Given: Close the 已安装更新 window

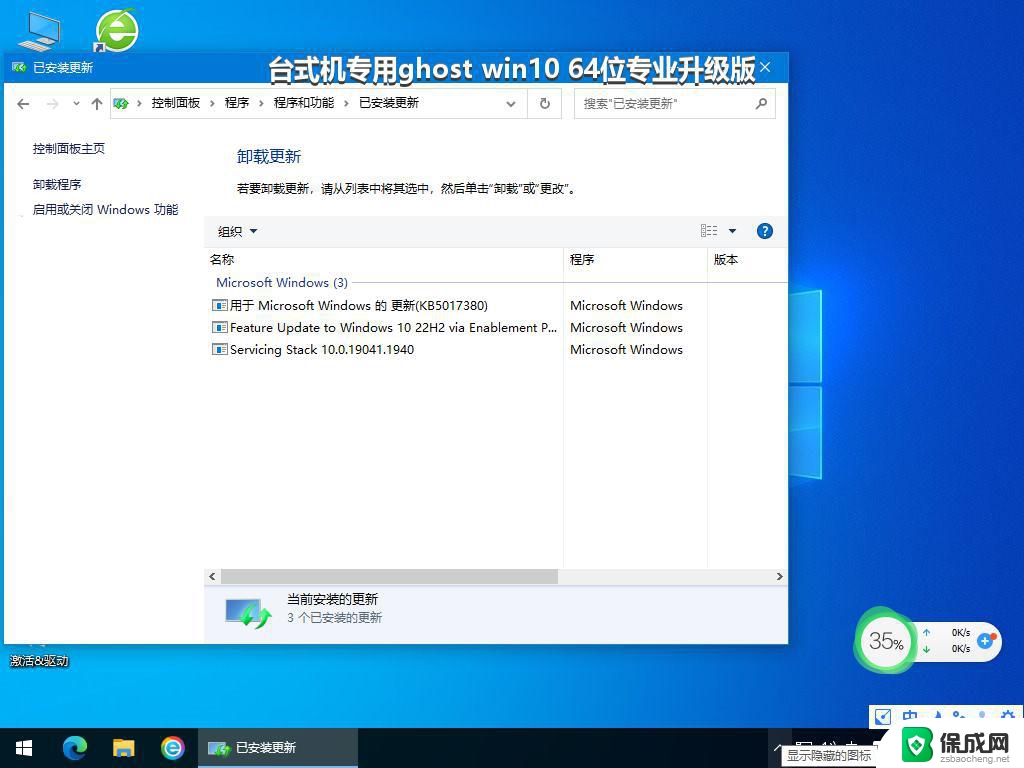Looking at the screenshot, I should click(x=765, y=67).
